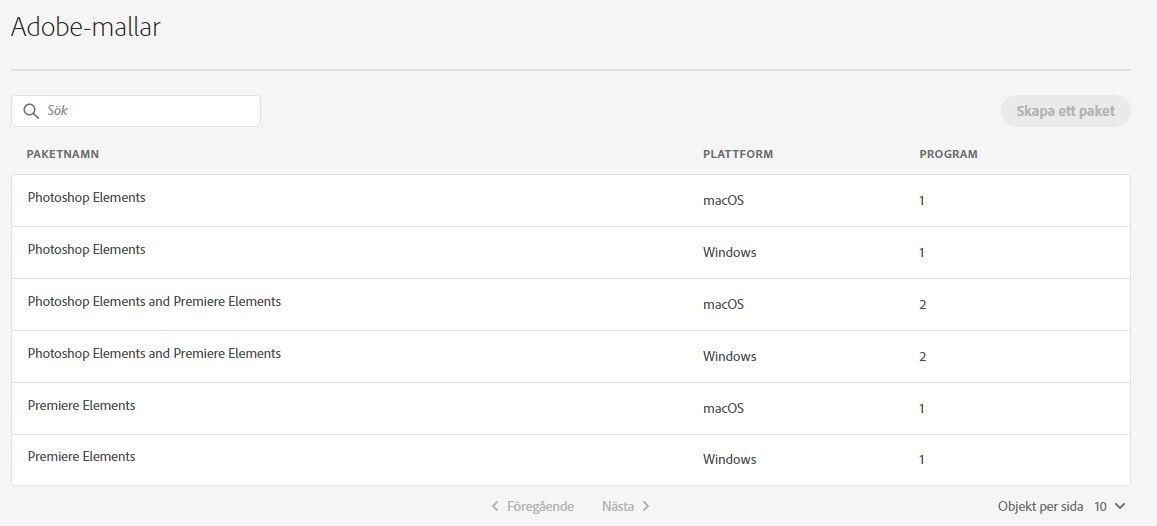Click the Skapa ett paket button
The height and width of the screenshot is (526, 1157).
tap(1066, 111)
